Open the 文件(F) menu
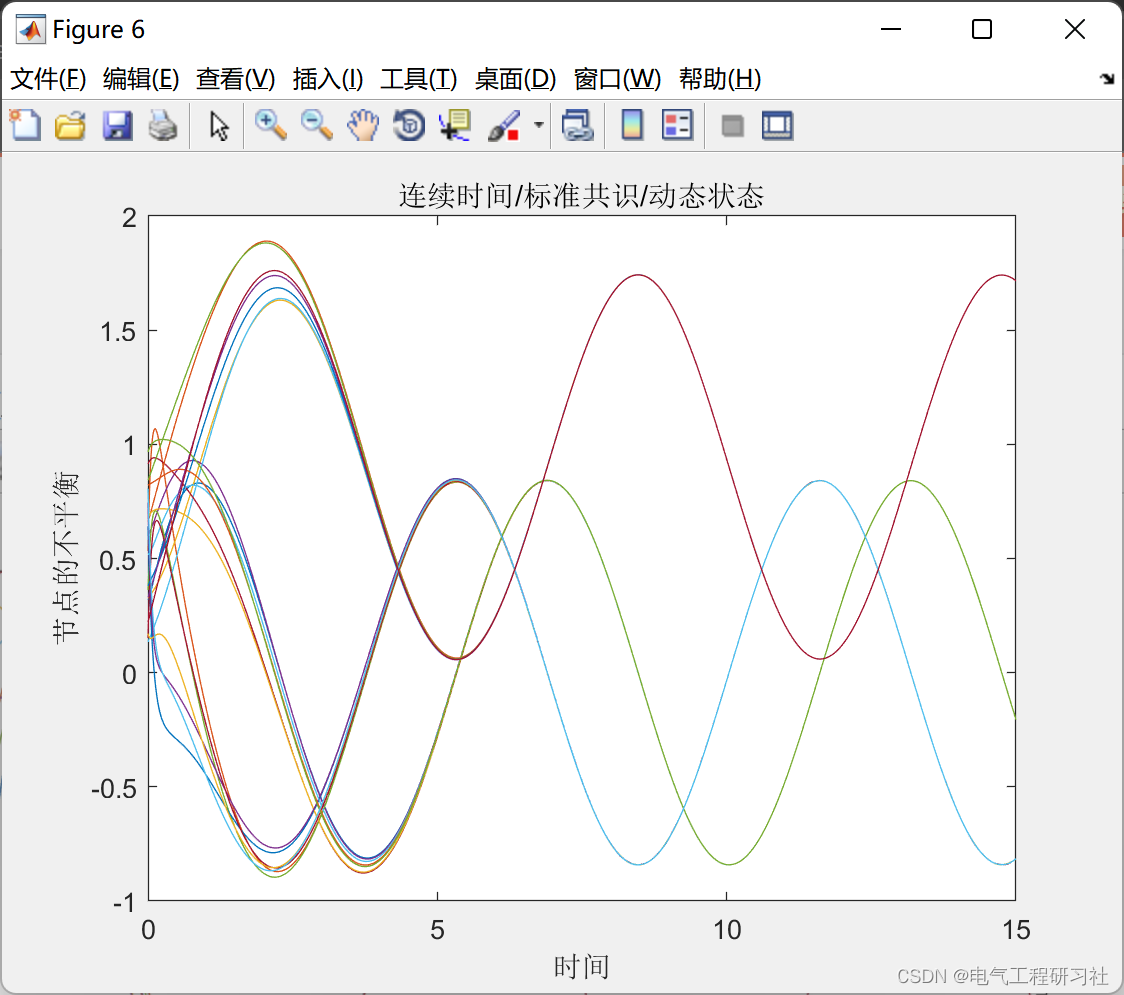Screen dimensions: 1124x995 48,79
